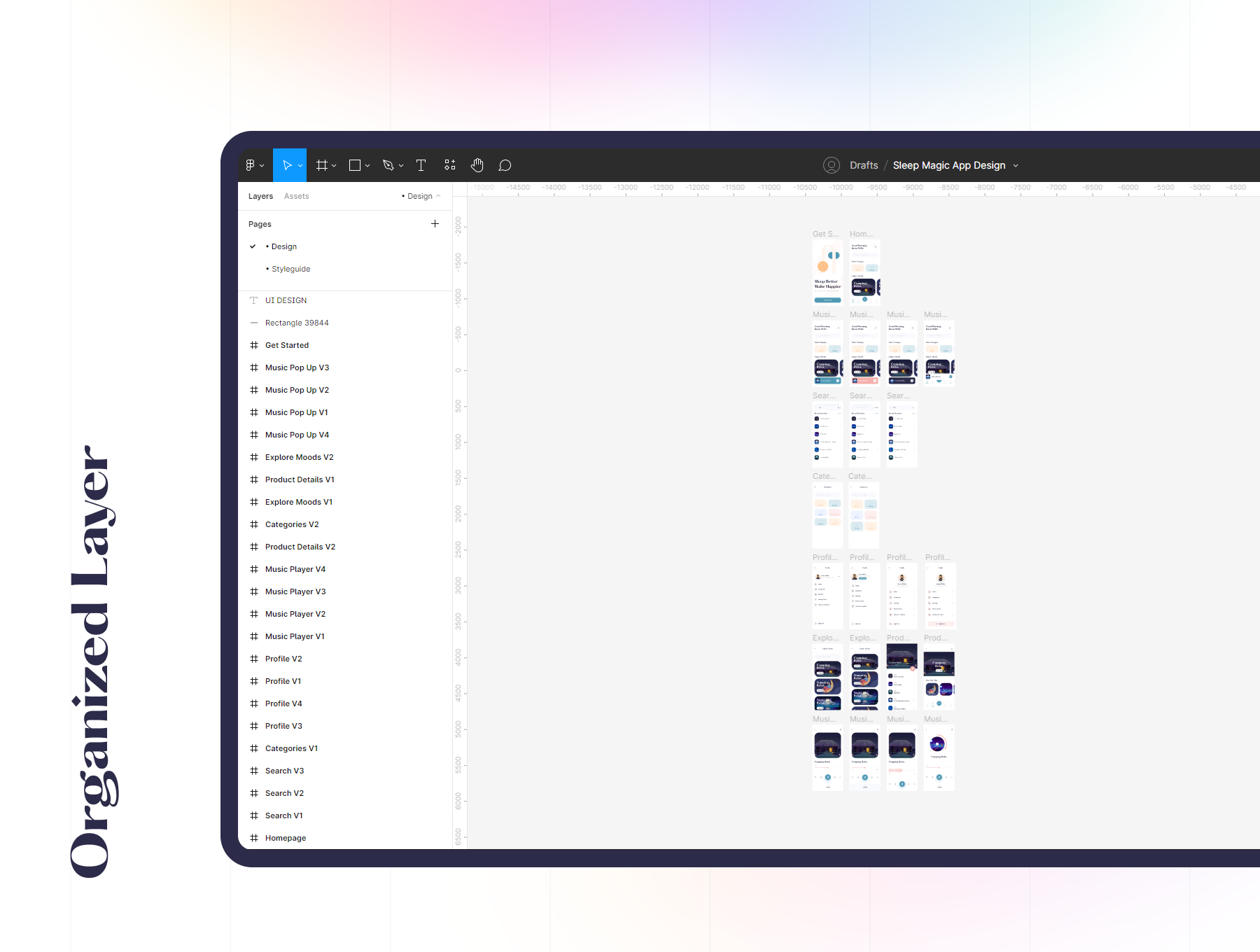Select the Music Player V4 layer
This screenshot has height=952, width=1260.
coord(295,569)
